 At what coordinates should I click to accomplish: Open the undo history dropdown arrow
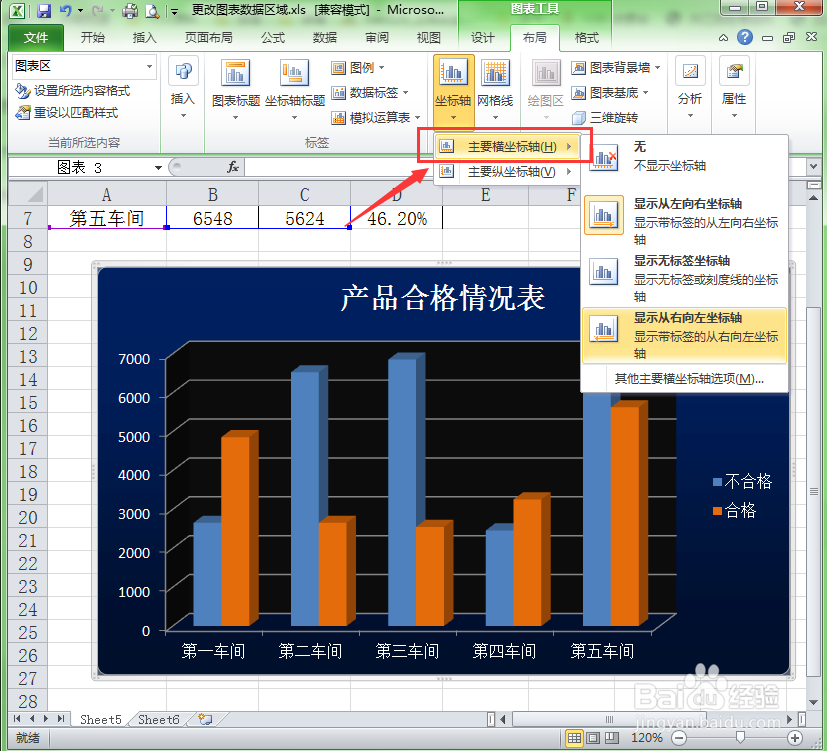coord(80,10)
